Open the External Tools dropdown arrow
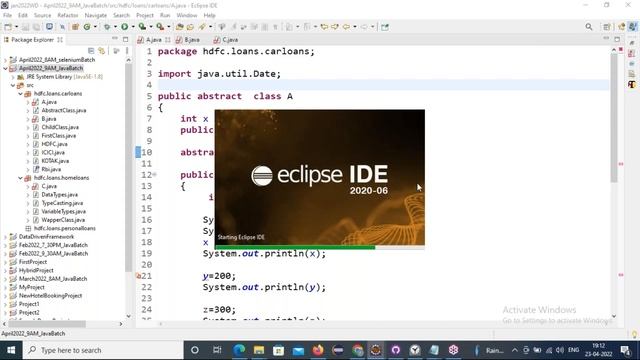The width and height of the screenshot is (640, 360). click(x=169, y=27)
